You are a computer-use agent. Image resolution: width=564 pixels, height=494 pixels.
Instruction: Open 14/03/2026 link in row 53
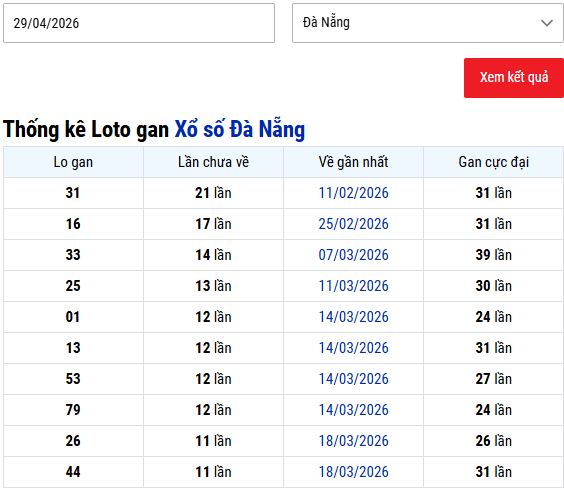(354, 379)
